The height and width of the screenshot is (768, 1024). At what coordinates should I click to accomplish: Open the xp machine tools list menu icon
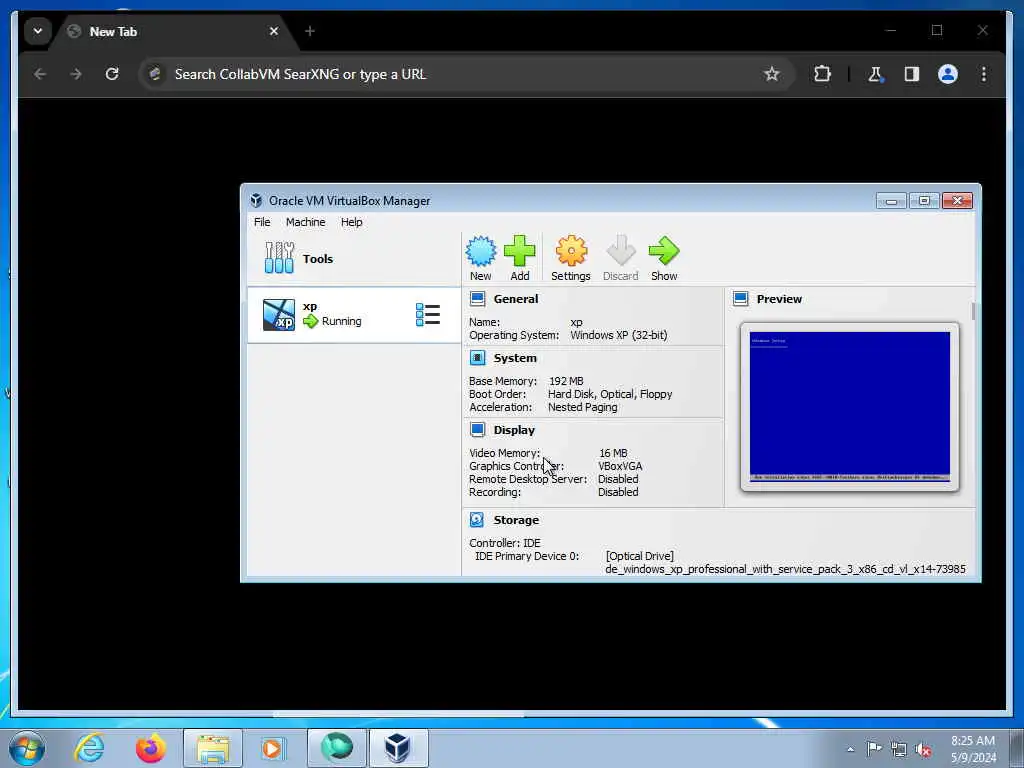[428, 315]
